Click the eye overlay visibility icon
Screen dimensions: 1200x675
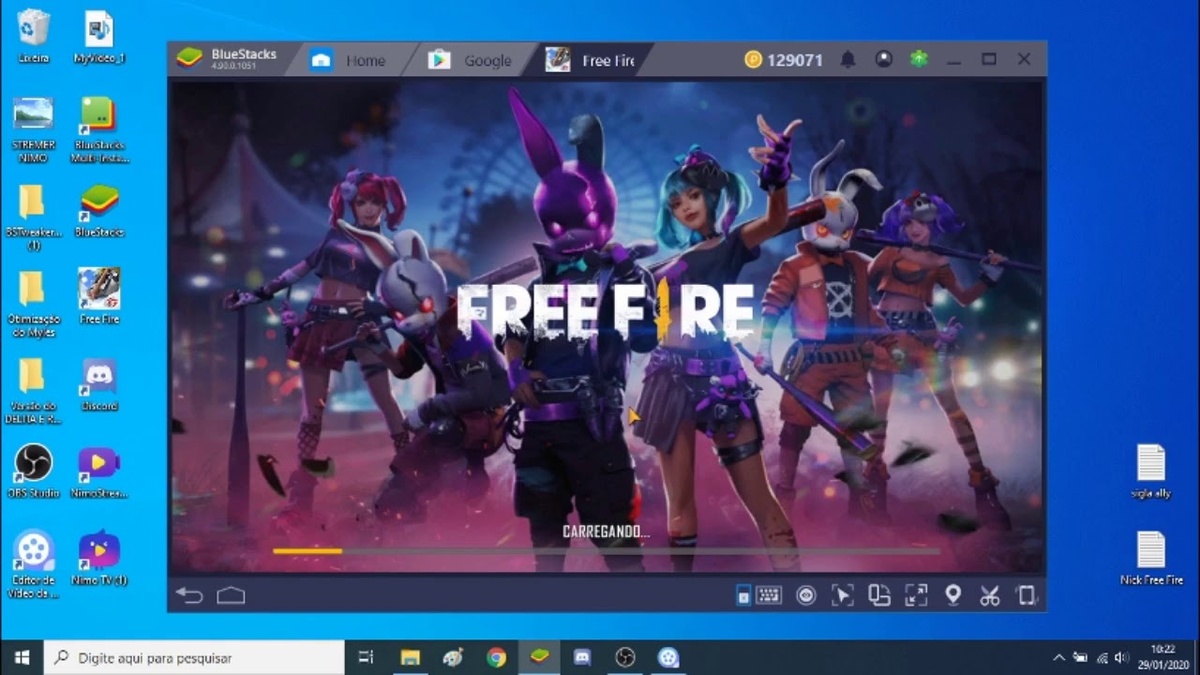[x=806, y=596]
